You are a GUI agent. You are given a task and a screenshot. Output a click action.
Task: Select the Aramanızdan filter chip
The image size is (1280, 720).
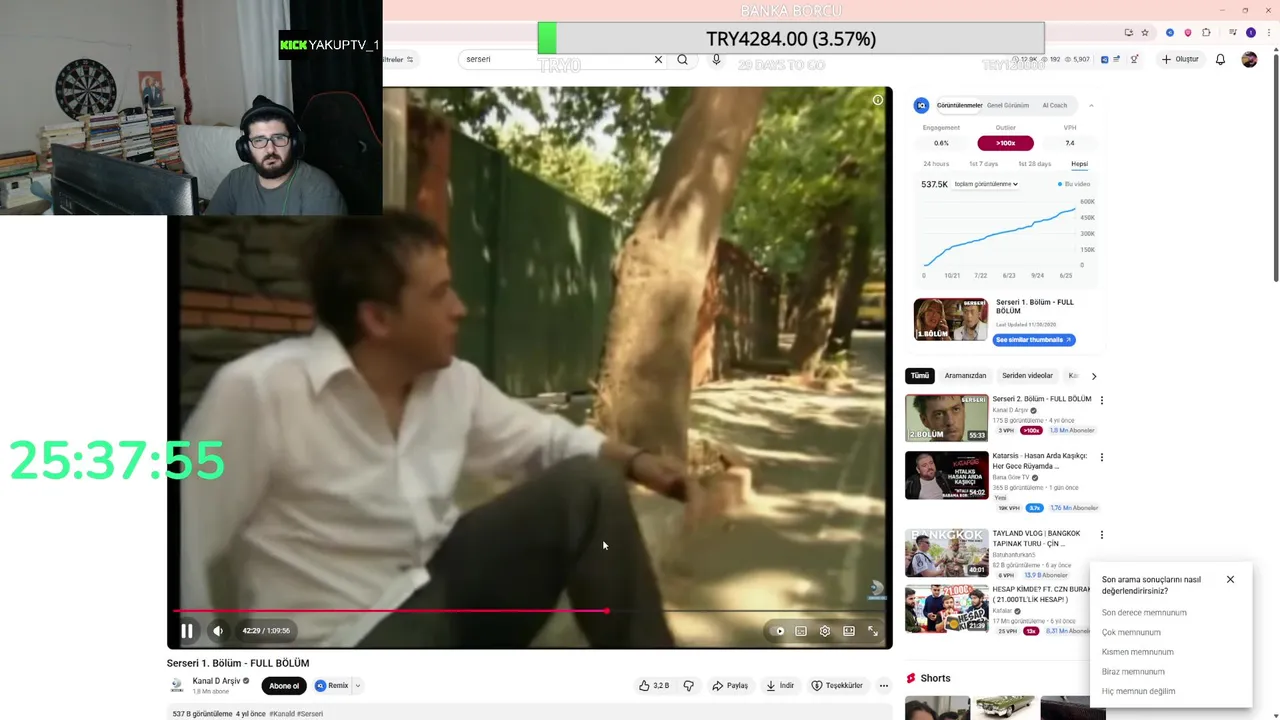(x=966, y=376)
